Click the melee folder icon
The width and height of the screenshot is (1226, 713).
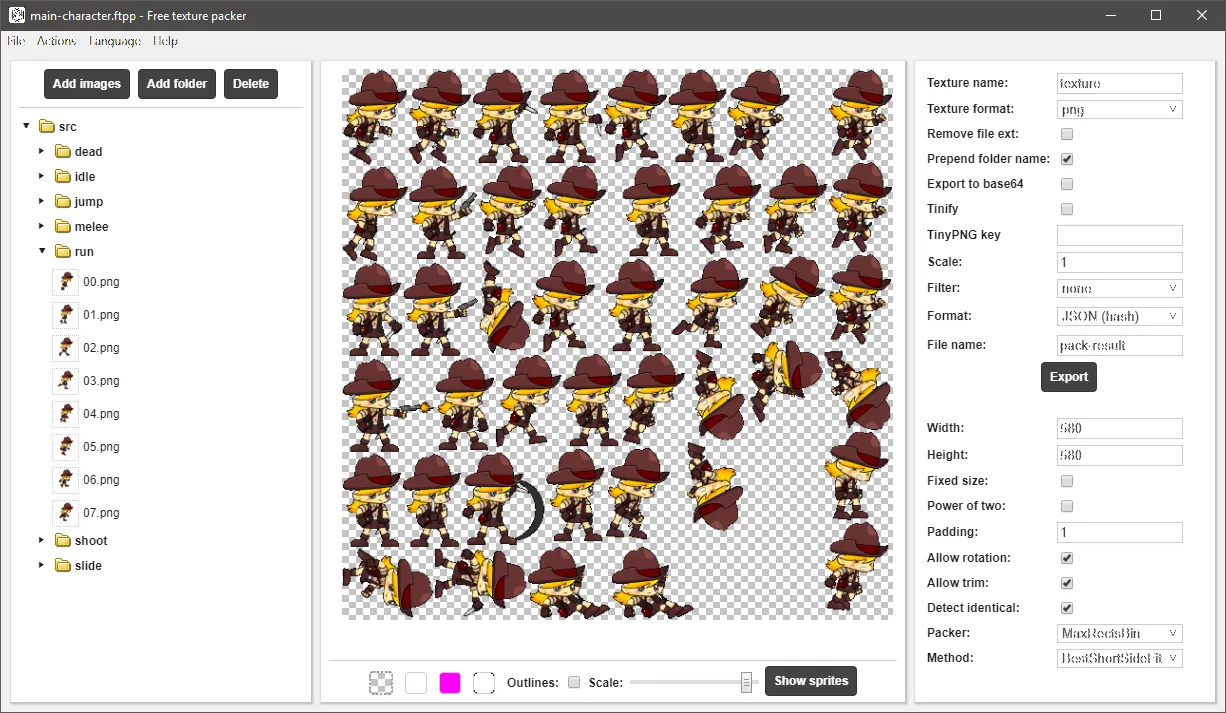coord(62,227)
